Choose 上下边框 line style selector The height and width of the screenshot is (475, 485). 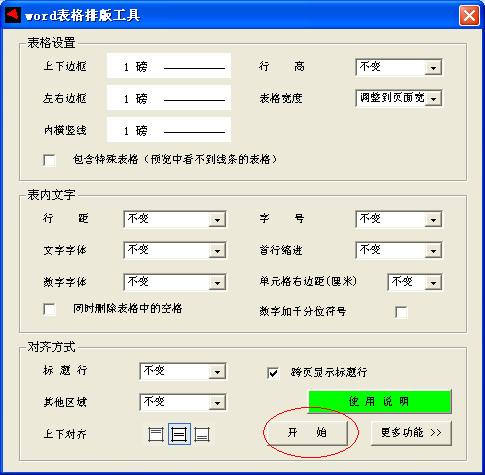(169, 66)
